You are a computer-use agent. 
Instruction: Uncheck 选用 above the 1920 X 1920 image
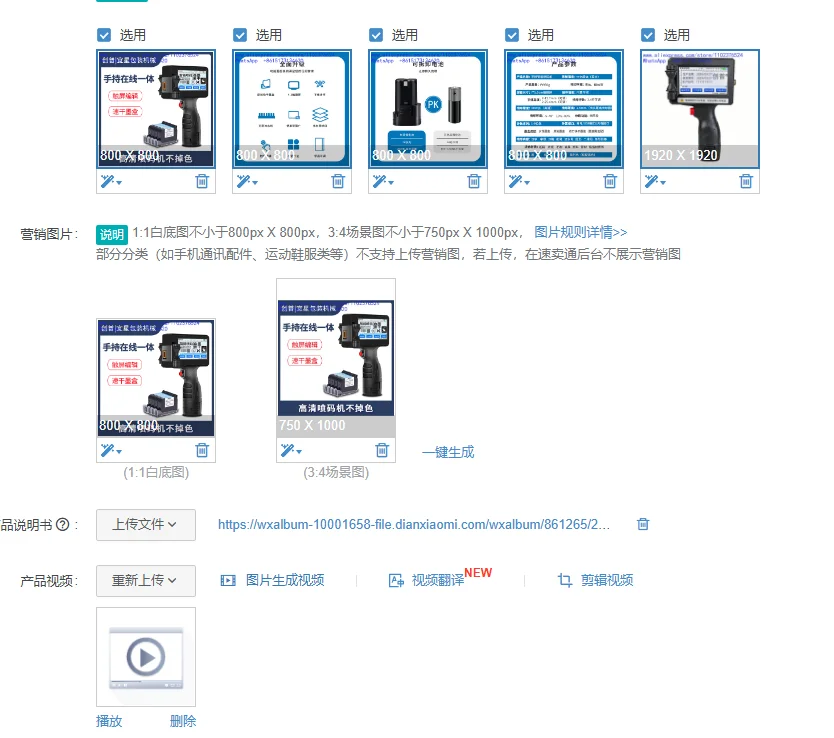pos(648,35)
